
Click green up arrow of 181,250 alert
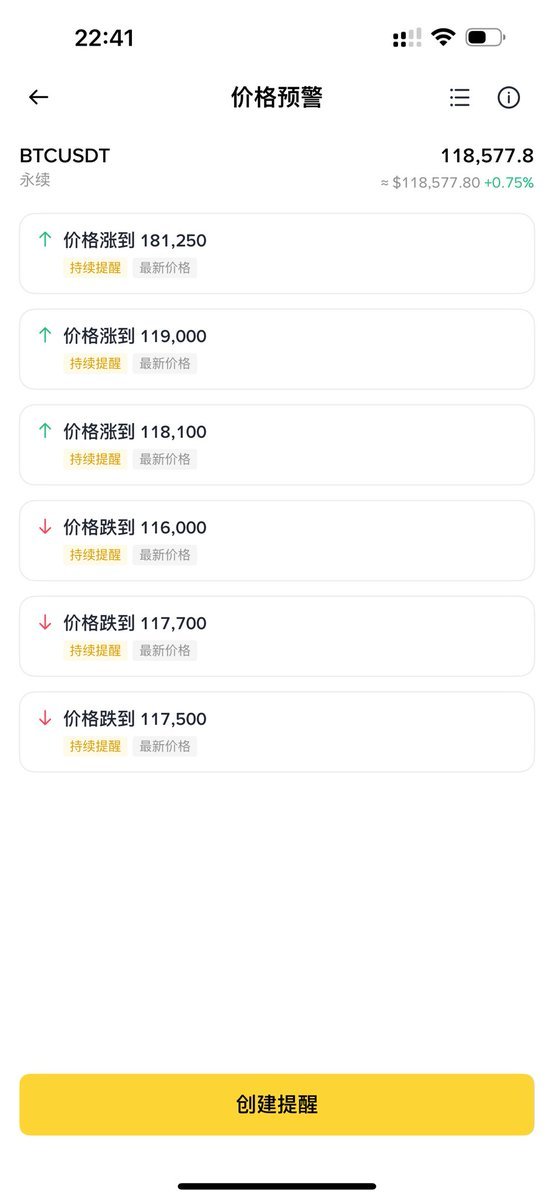pyautogui.click(x=44, y=240)
